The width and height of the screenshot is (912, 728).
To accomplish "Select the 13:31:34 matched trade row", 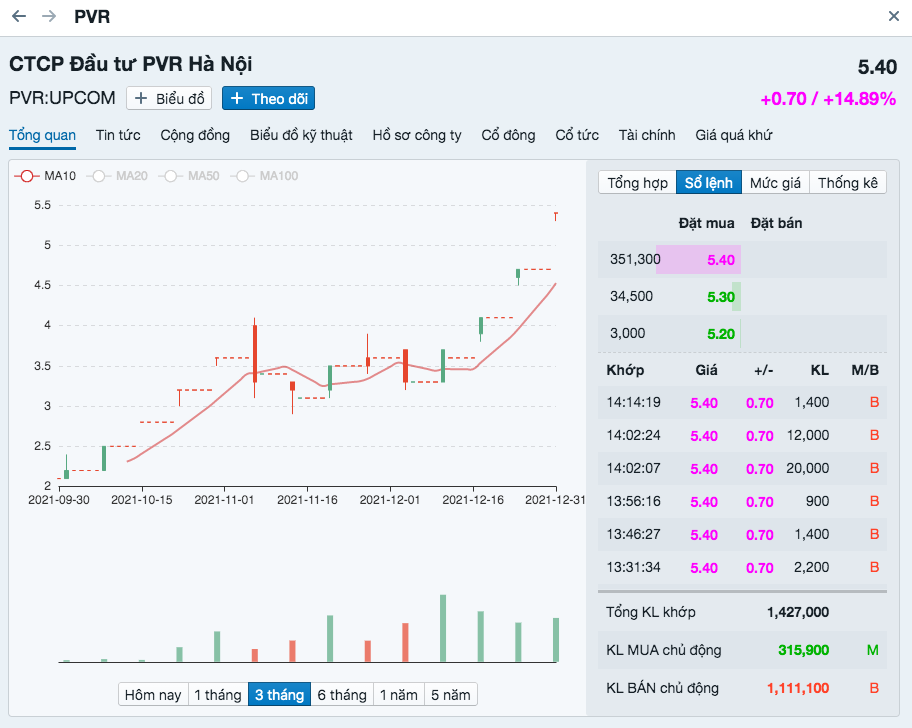I will [742, 568].
